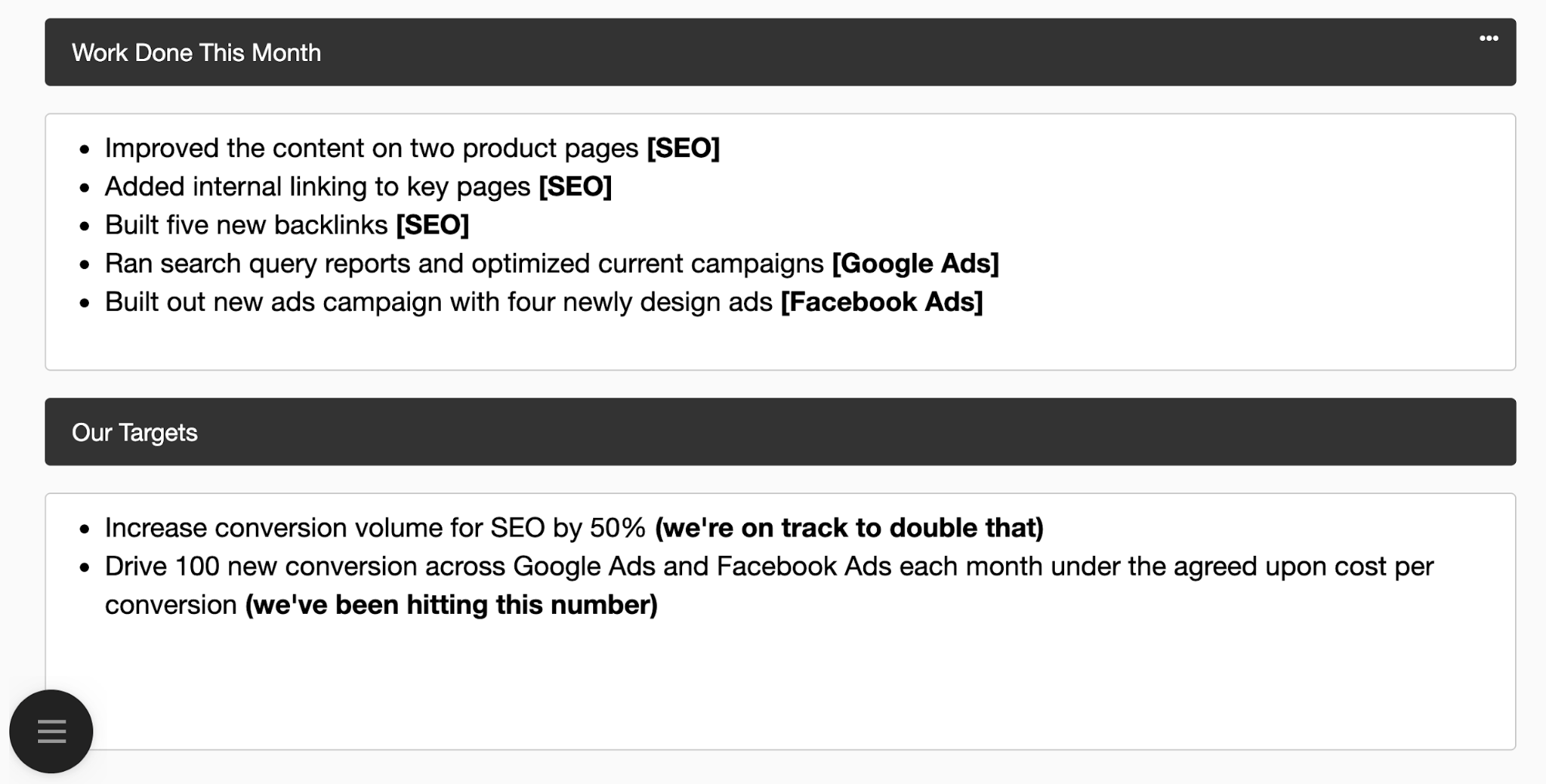
Task: Open the three-dot options menu in header
Action: (x=1488, y=39)
